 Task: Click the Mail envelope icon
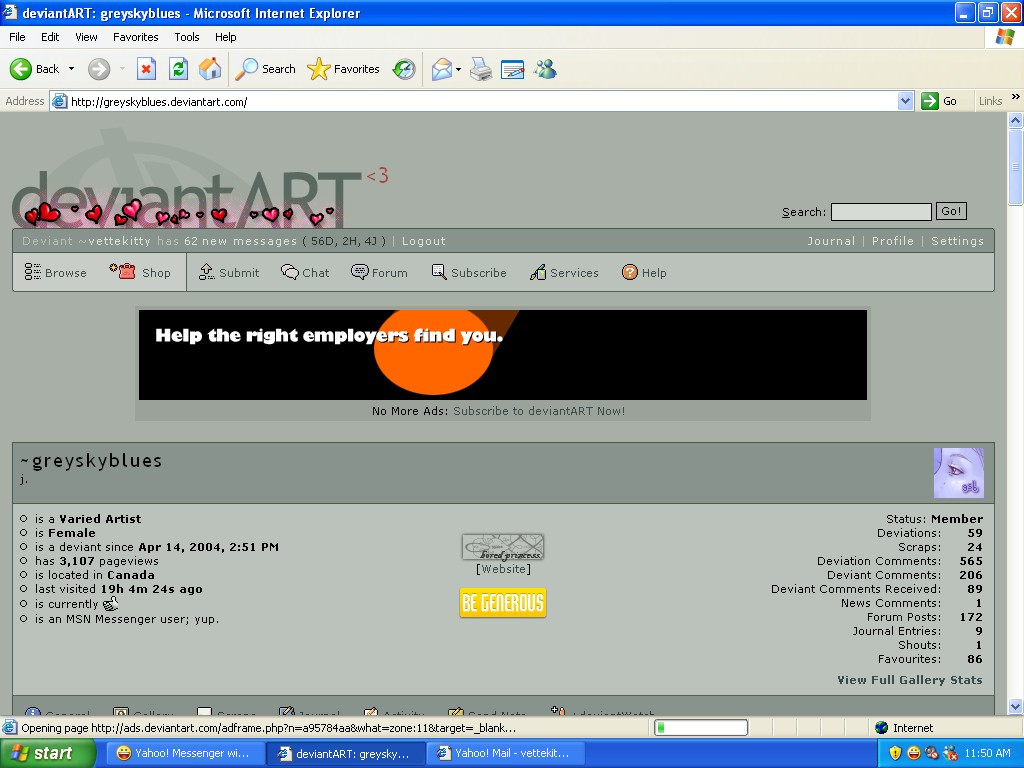coord(442,69)
